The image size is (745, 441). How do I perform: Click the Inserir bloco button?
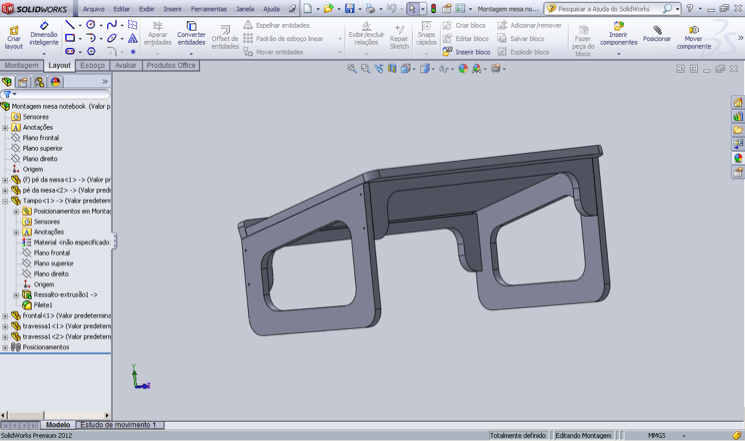pos(467,52)
